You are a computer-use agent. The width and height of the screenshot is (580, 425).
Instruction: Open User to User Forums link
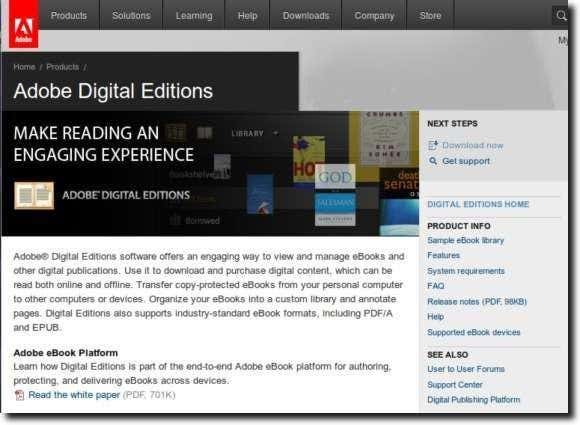466,369
